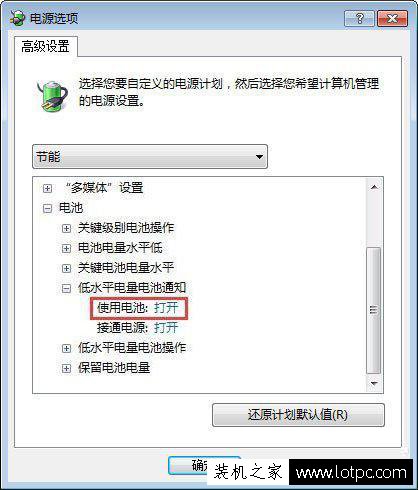Expand 保留电池电量 node

[x=66, y=368]
